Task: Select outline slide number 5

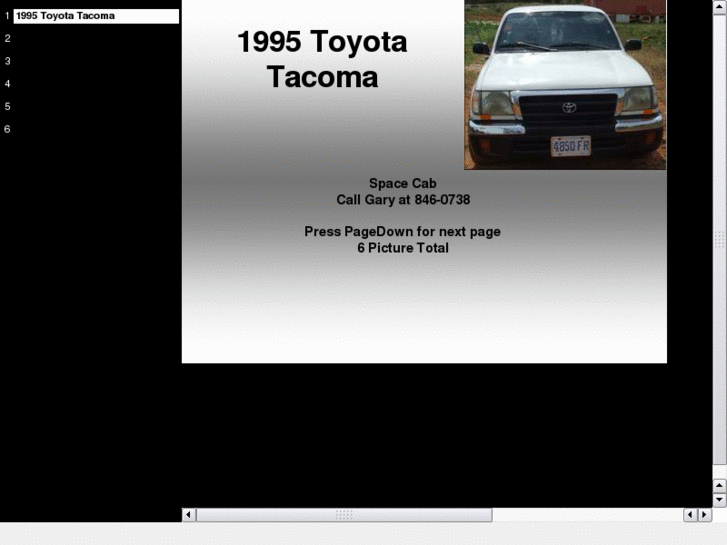Action: [x=7, y=107]
